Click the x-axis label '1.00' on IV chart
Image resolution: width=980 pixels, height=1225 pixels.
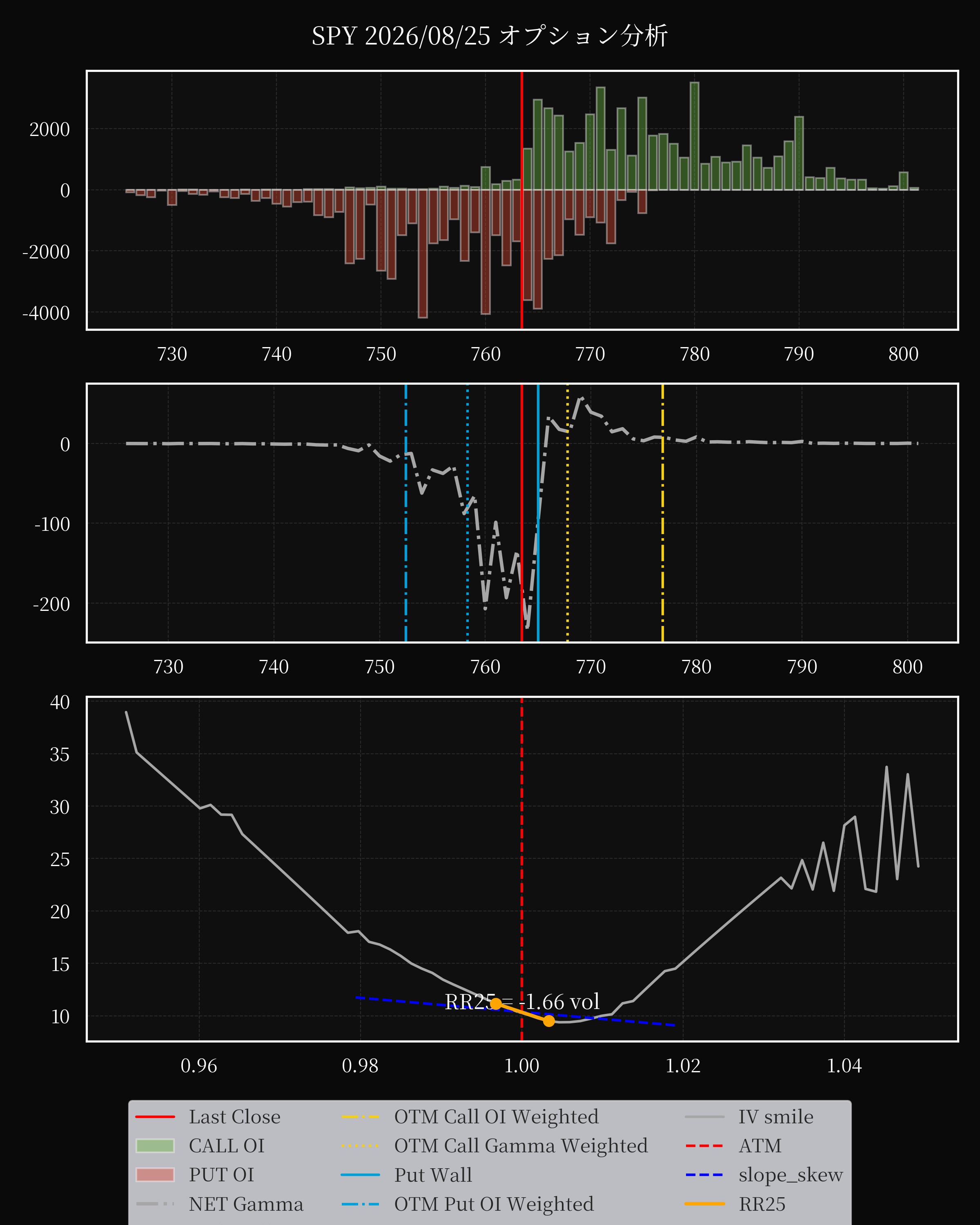click(521, 1065)
